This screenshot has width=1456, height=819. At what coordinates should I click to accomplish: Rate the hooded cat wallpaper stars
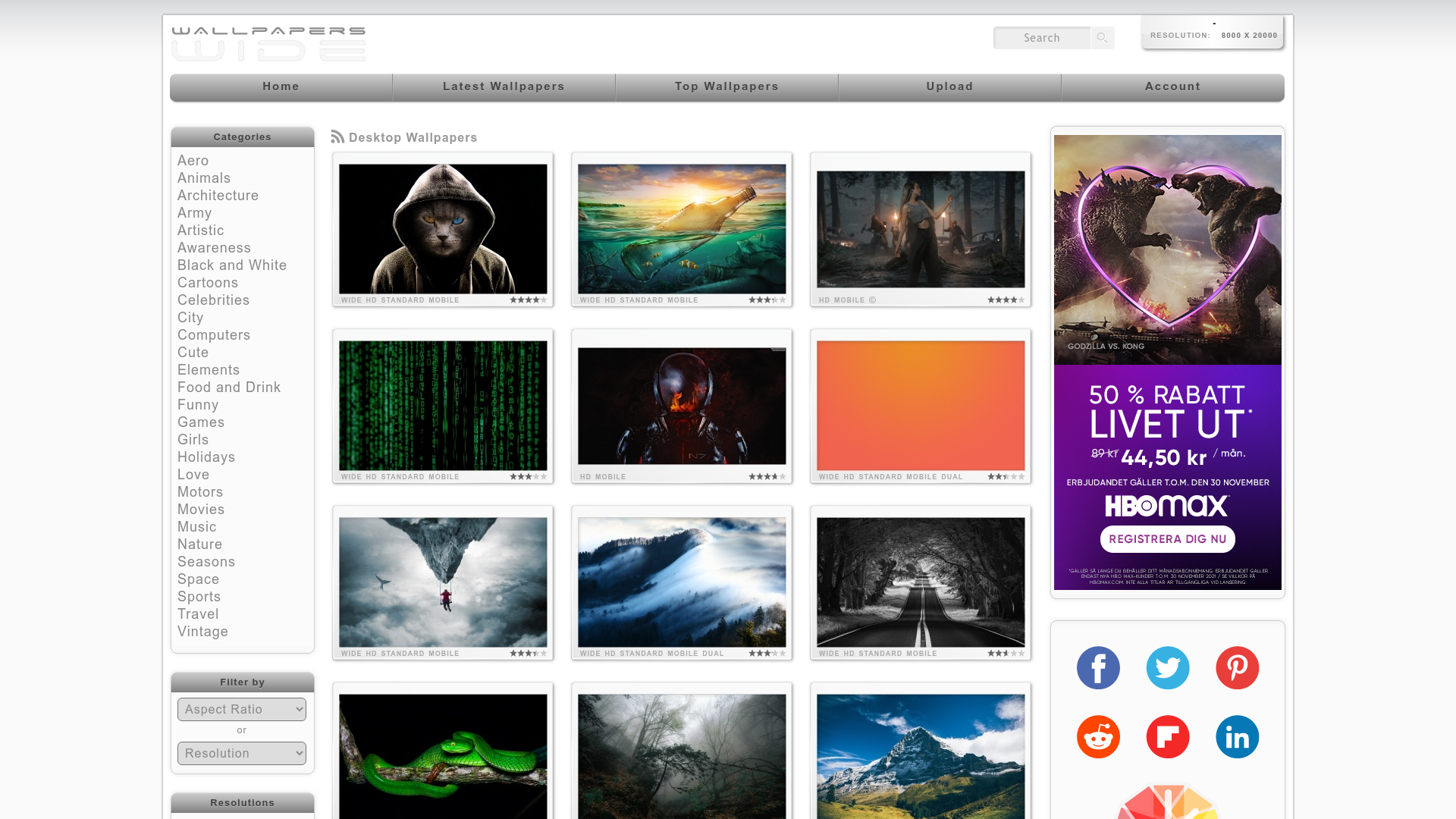[529, 300]
